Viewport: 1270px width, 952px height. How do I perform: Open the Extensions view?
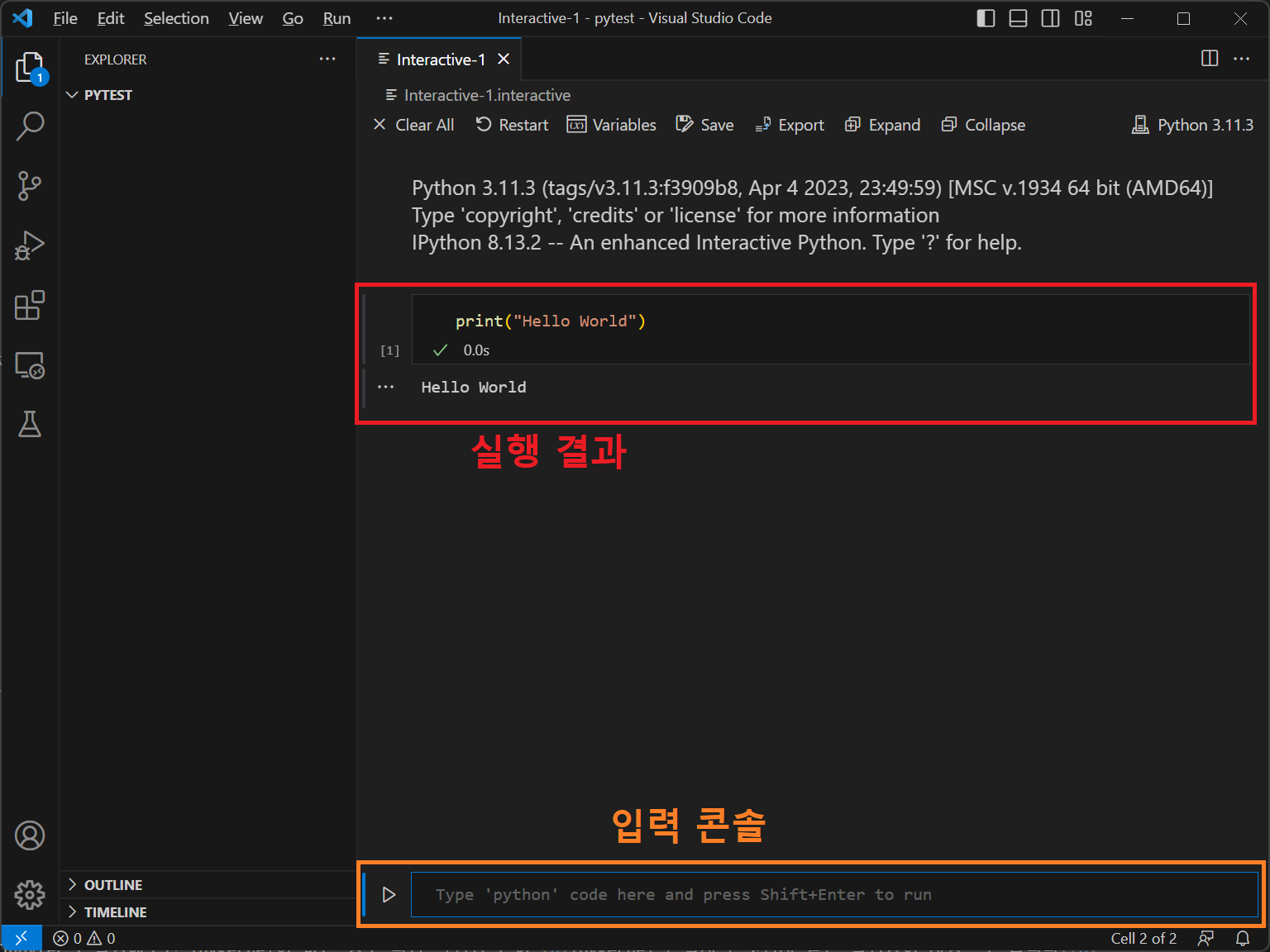pyautogui.click(x=30, y=305)
